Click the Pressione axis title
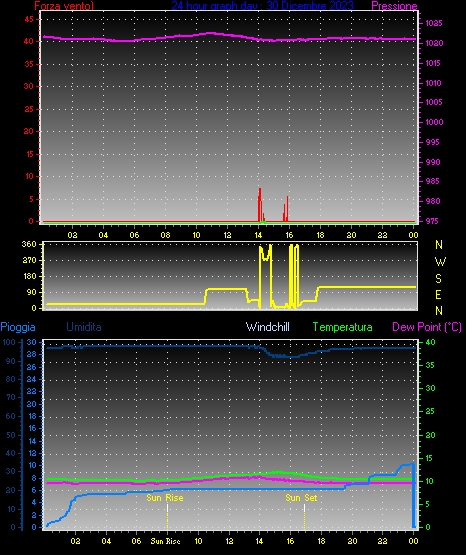This screenshot has height=555, width=466. tap(394, 6)
